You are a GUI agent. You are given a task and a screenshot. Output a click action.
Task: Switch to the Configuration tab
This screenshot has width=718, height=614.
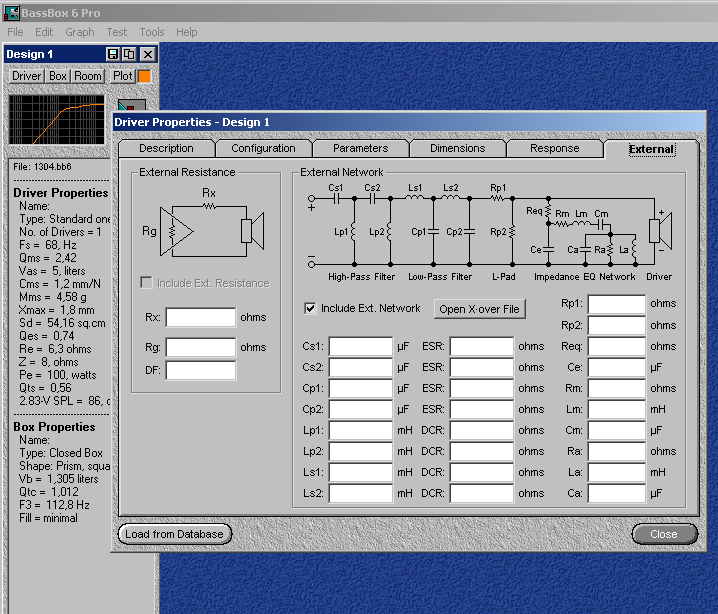coord(263,148)
